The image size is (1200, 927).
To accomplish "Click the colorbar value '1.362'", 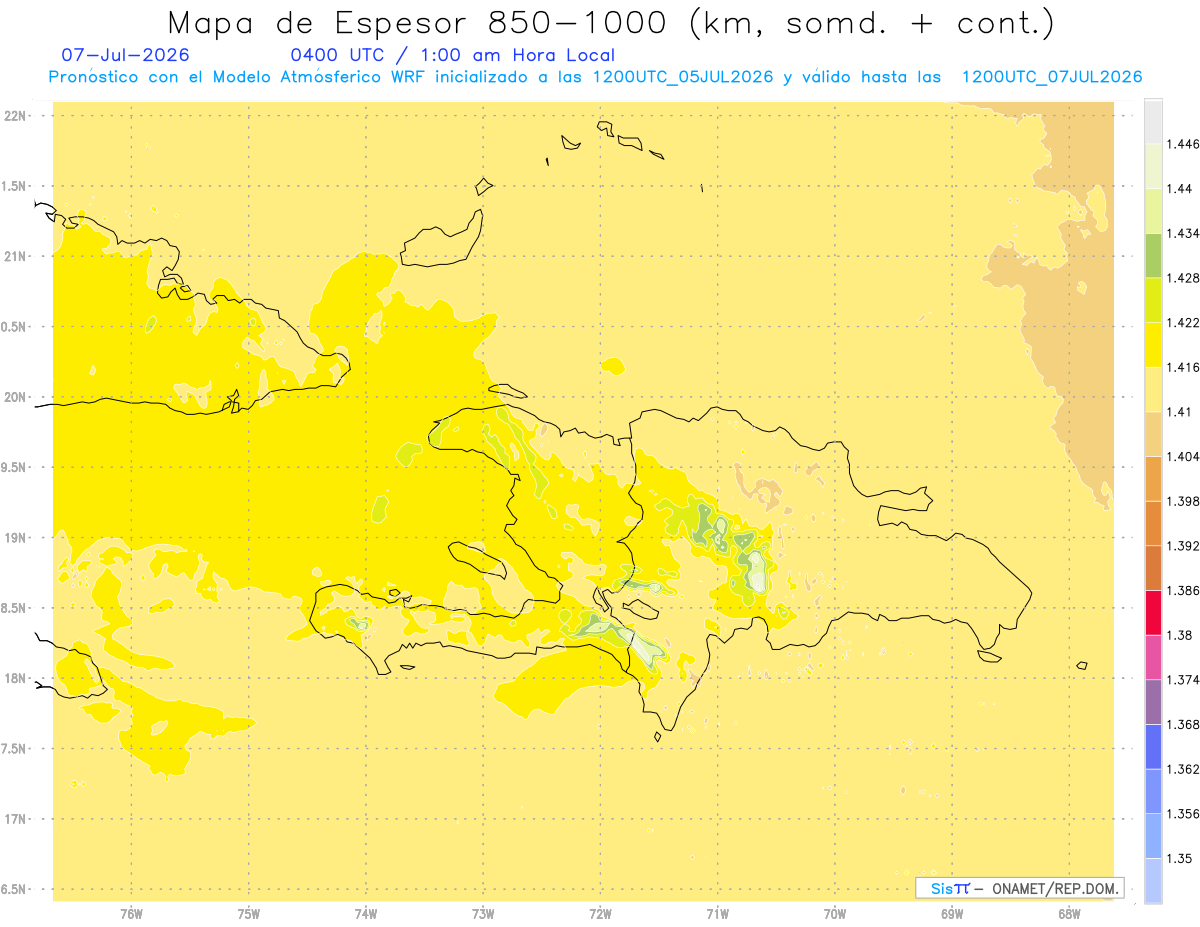I will coord(1185,769).
